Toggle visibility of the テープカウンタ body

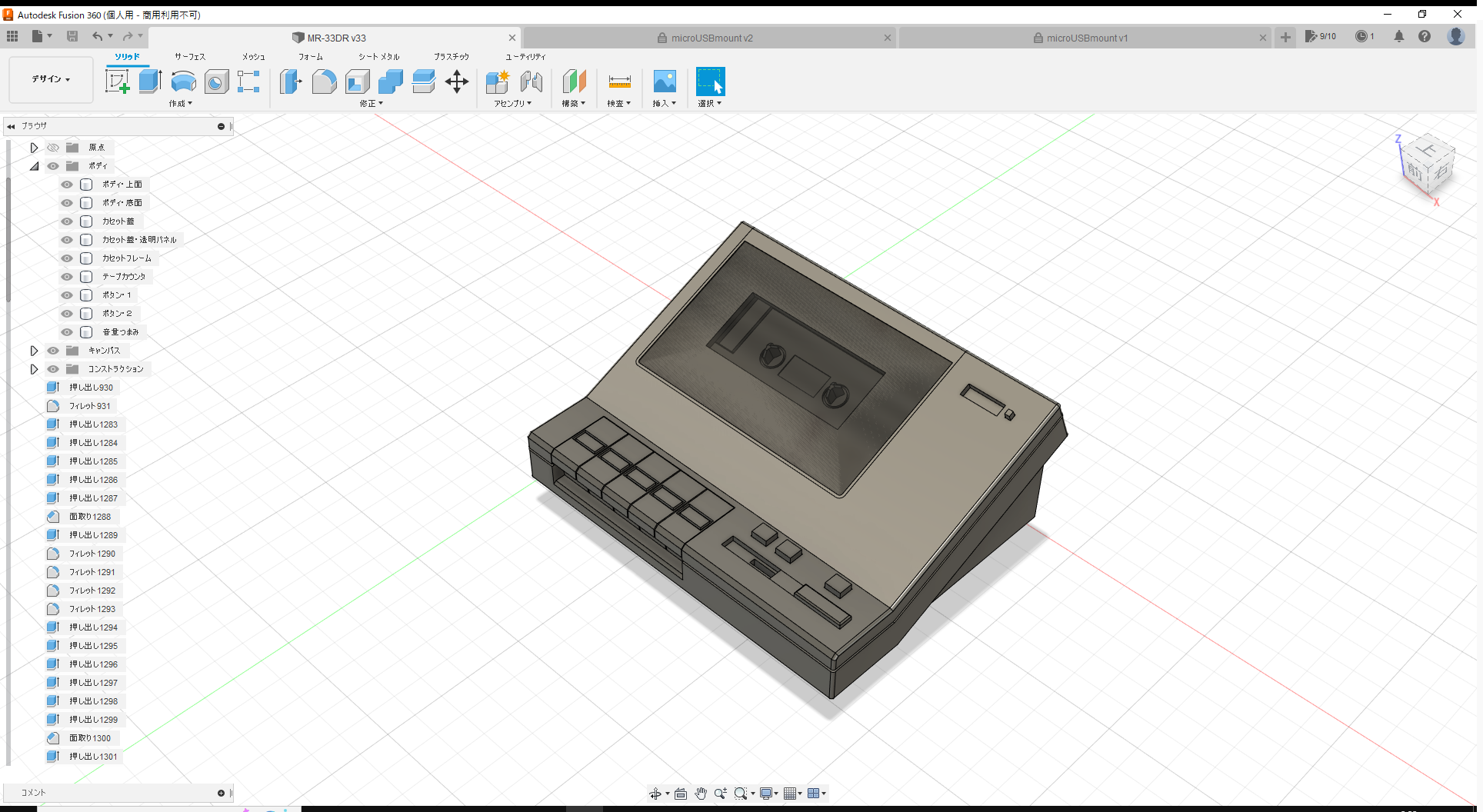66,276
